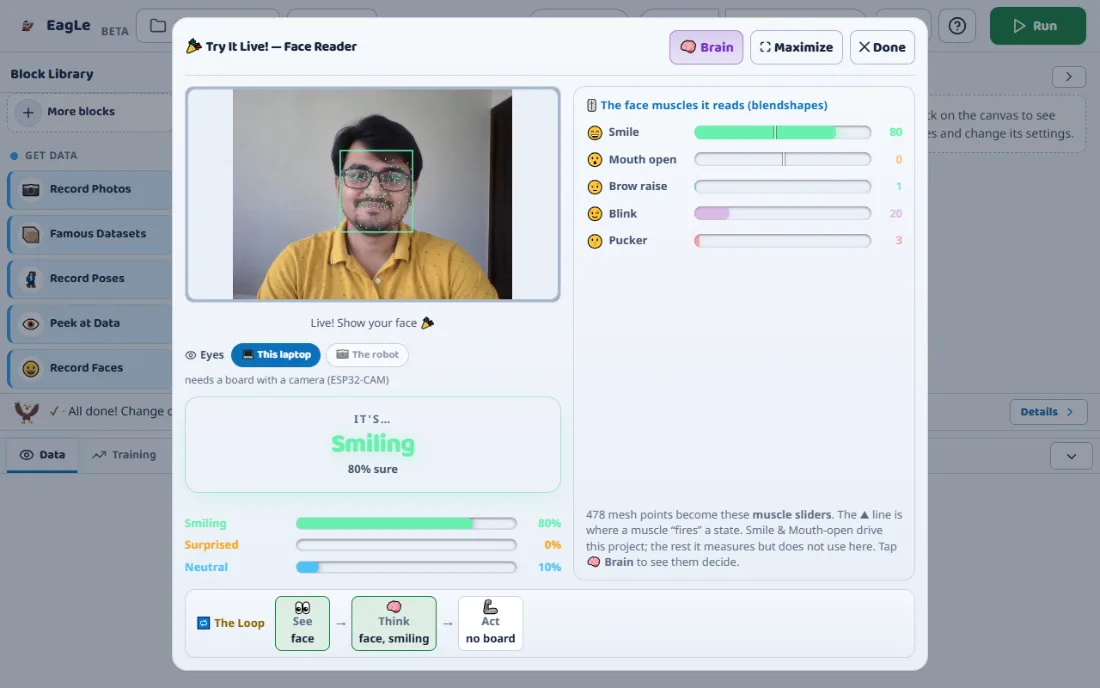Click the Run button behind the dialog

tap(1038, 26)
